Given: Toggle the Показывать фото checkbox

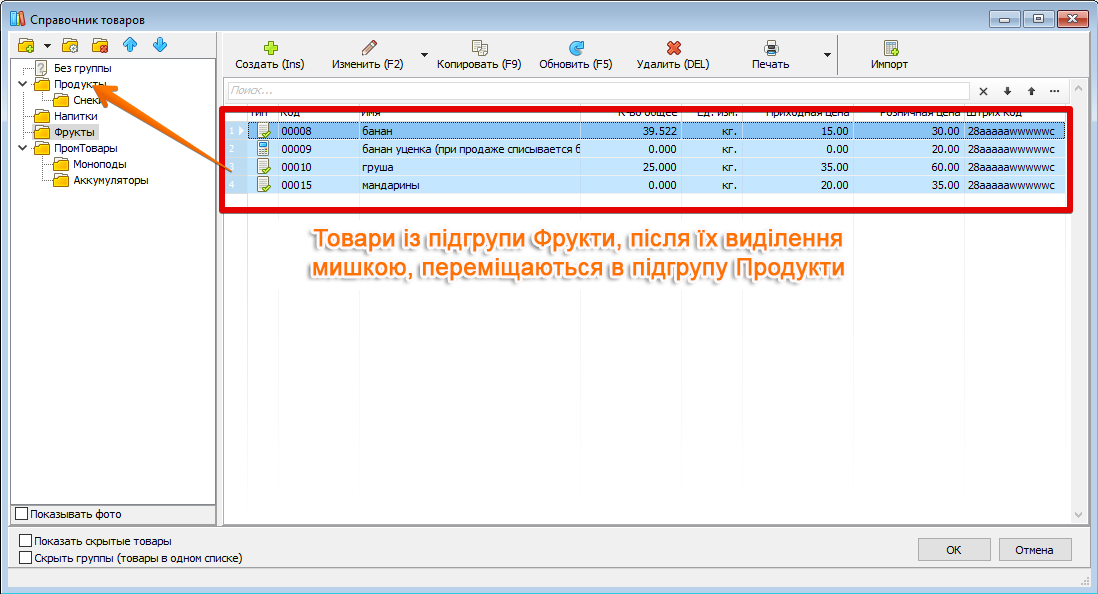Looking at the screenshot, I should tap(22, 514).
